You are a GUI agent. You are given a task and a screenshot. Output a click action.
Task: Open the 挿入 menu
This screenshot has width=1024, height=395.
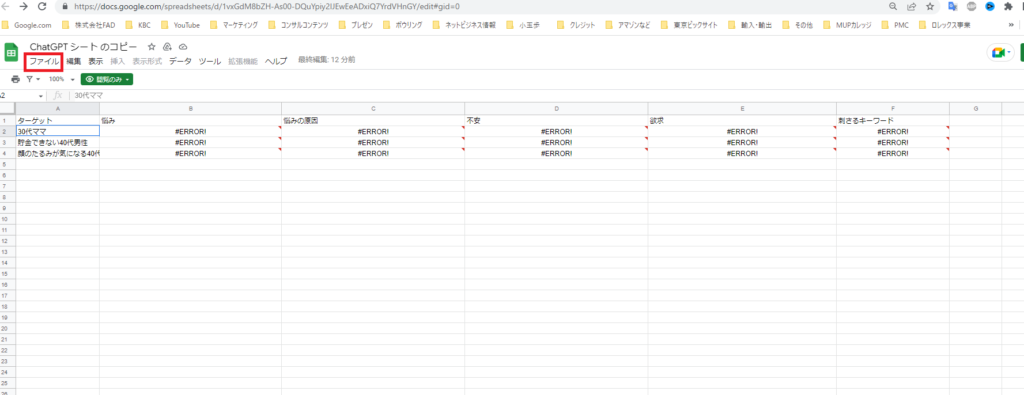click(118, 61)
